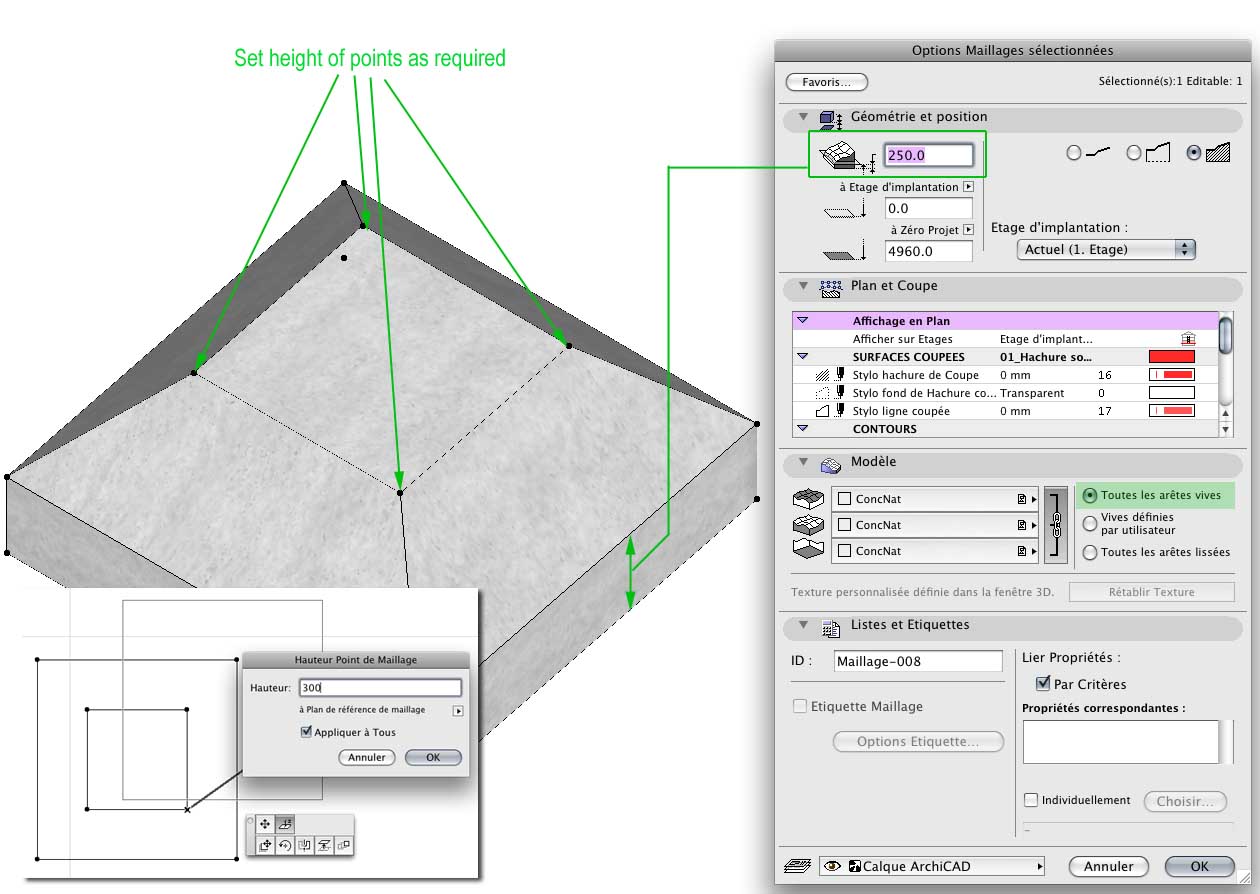Select the move tool in the pet palette
1260x894 pixels.
tap(265, 824)
